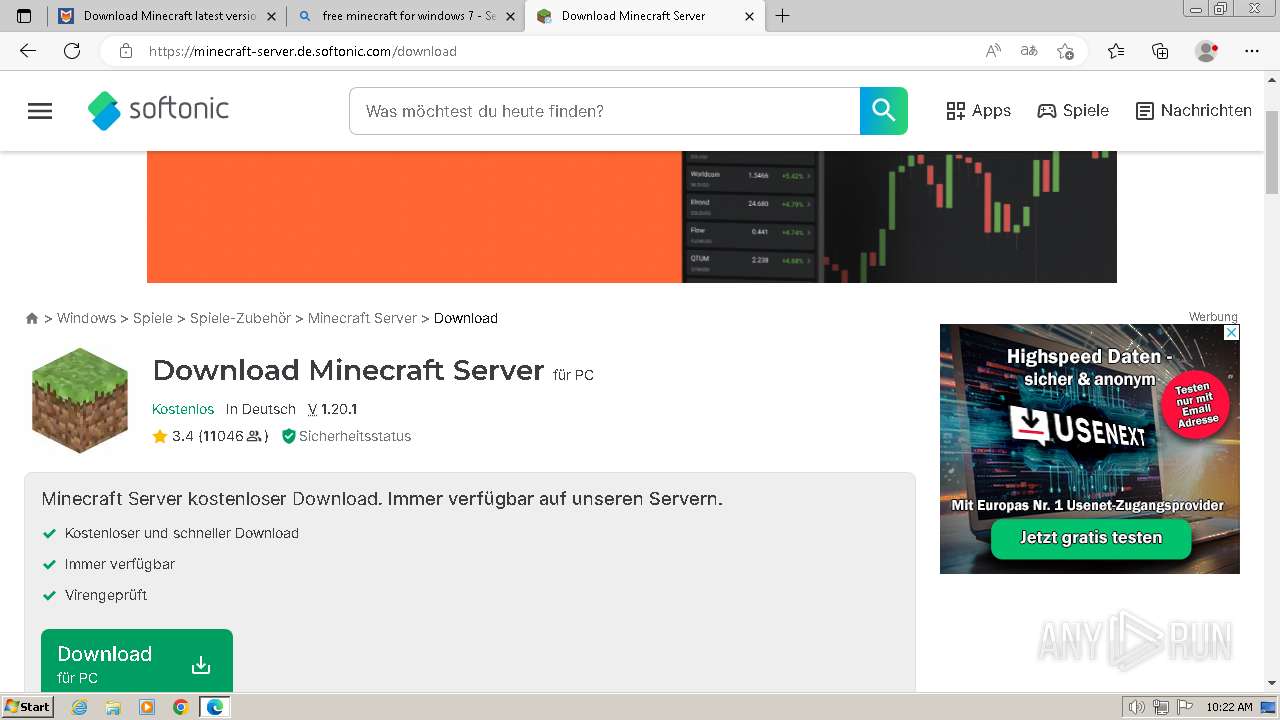Screen dimensions: 1280x720
Task: Open the tab actions menu icon
Action: pos(24,16)
